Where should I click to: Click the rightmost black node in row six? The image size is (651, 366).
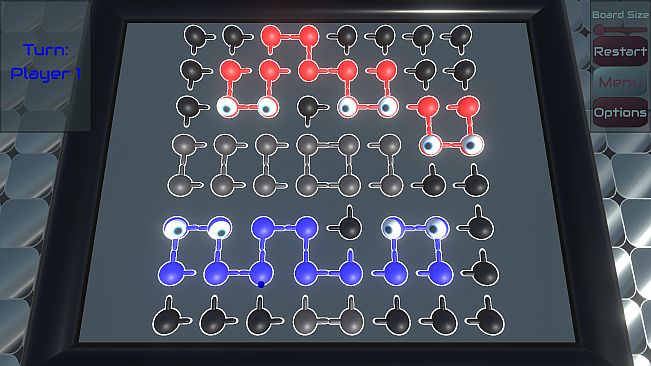click(x=481, y=227)
